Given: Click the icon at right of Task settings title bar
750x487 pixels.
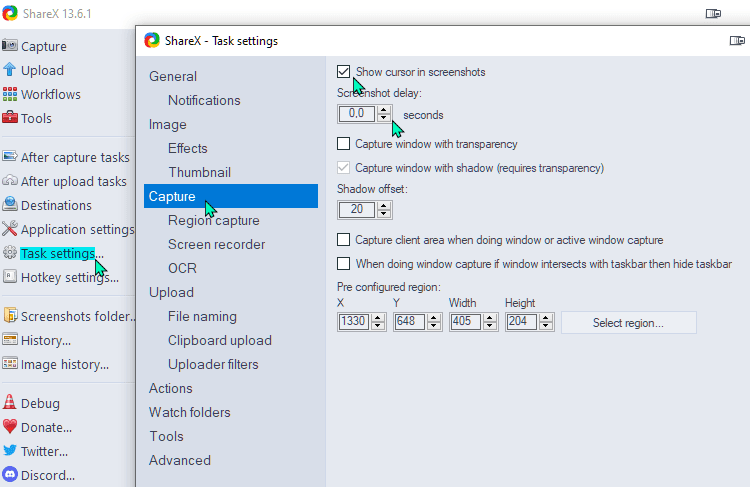Looking at the screenshot, I should [737, 41].
